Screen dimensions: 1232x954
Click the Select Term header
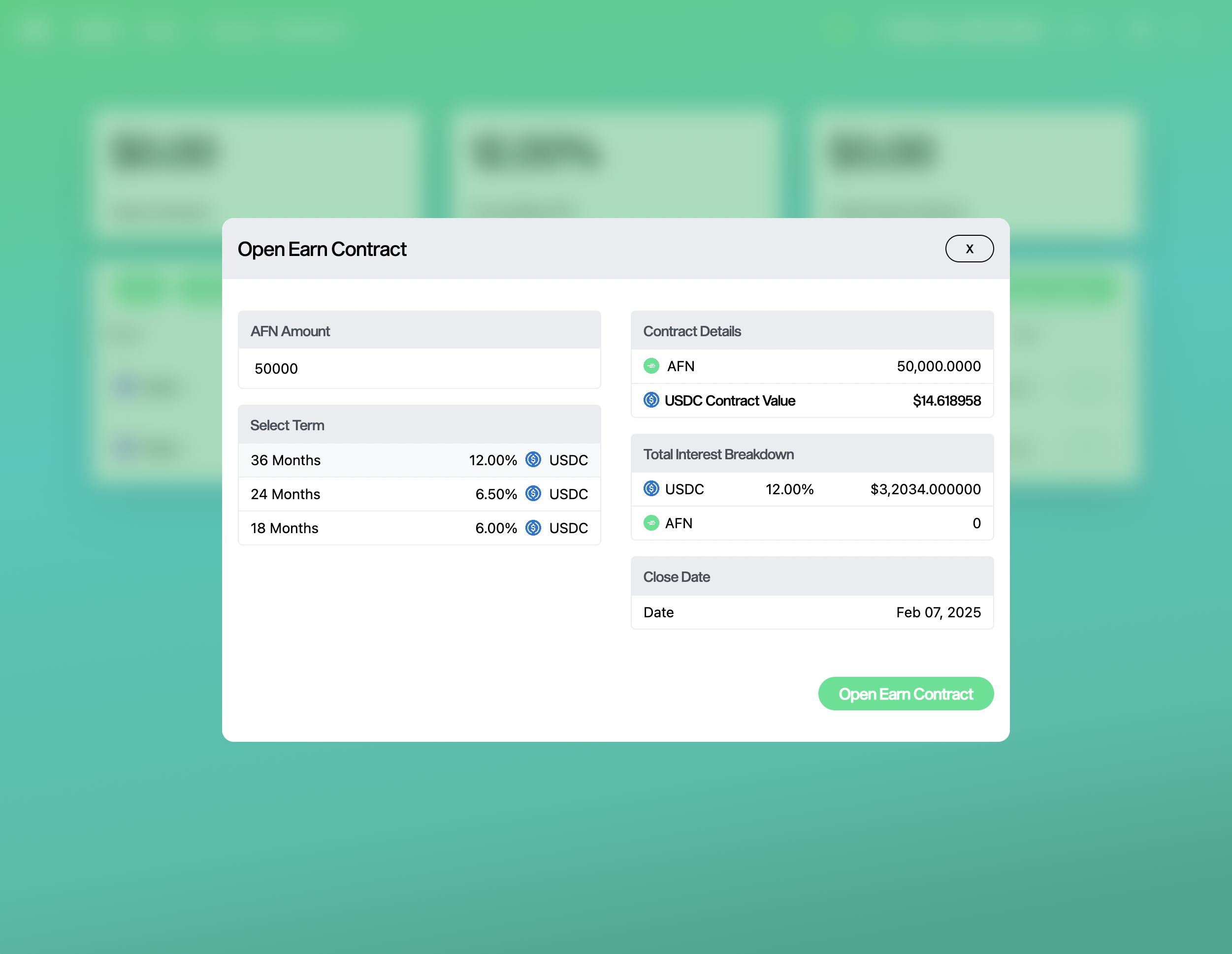[287, 425]
